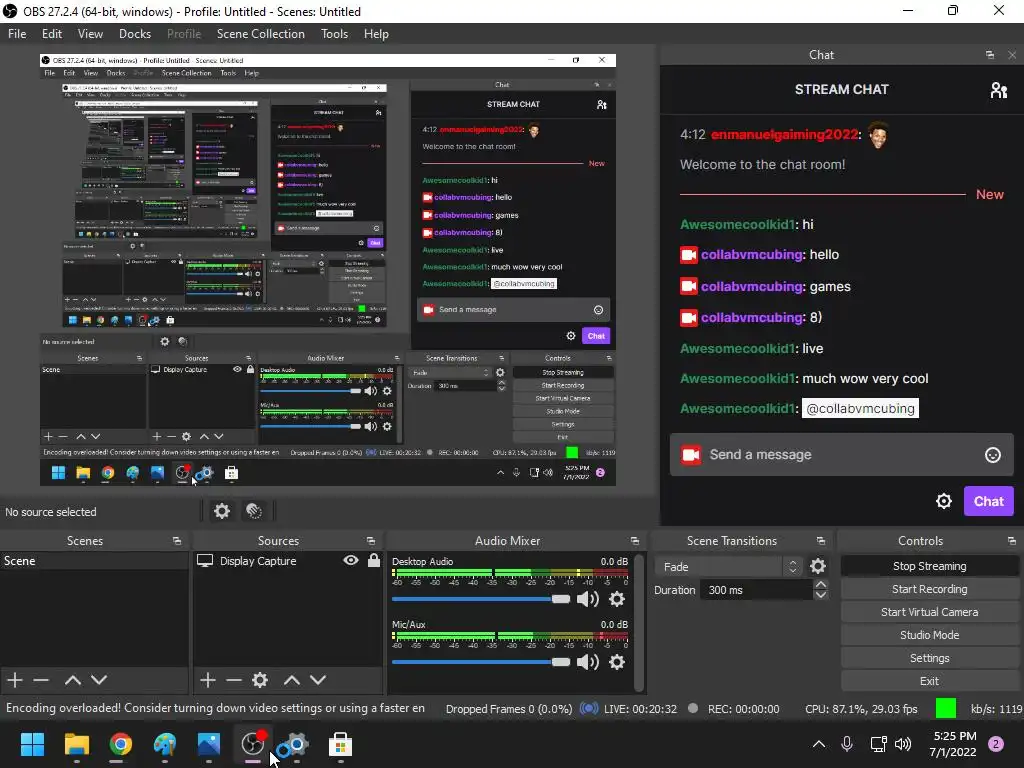Screen dimensions: 1024x768
Task: Open the Tools menu
Action: (334, 34)
